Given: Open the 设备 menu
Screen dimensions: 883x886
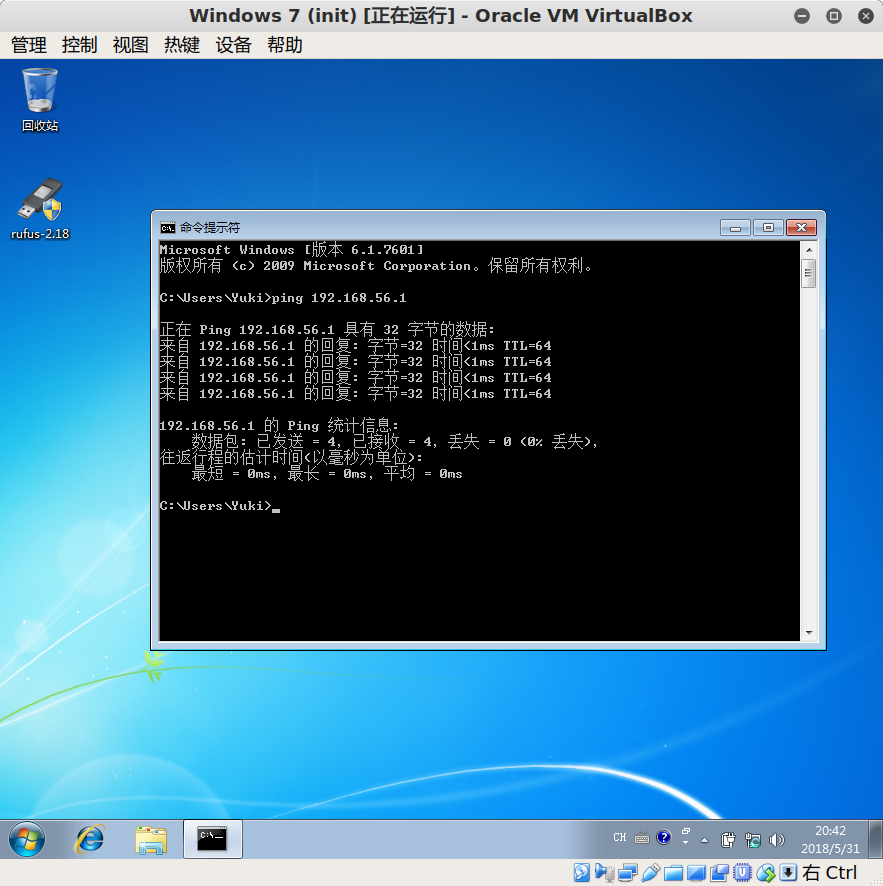Looking at the screenshot, I should (233, 45).
